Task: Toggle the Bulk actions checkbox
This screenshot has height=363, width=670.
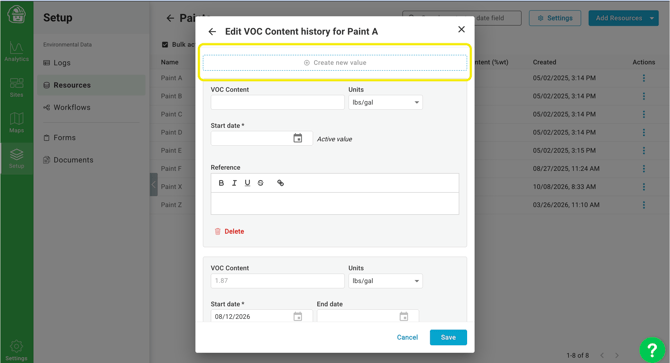Action: [x=165, y=44]
